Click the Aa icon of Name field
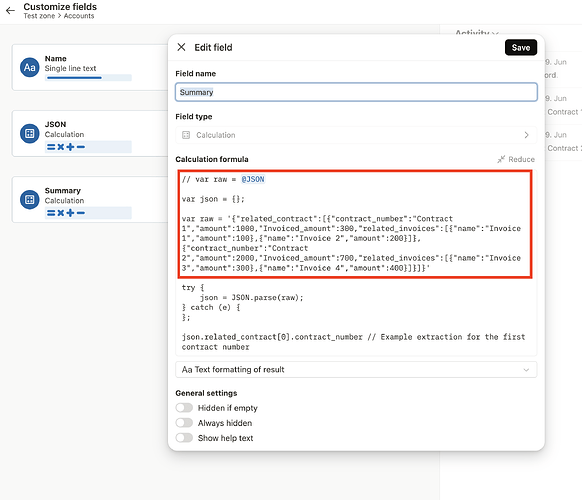 30,67
